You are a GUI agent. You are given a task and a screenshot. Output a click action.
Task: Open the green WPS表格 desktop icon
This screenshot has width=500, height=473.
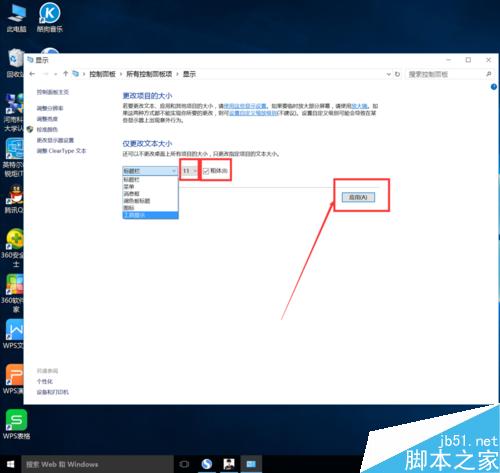pyautogui.click(x=16, y=424)
